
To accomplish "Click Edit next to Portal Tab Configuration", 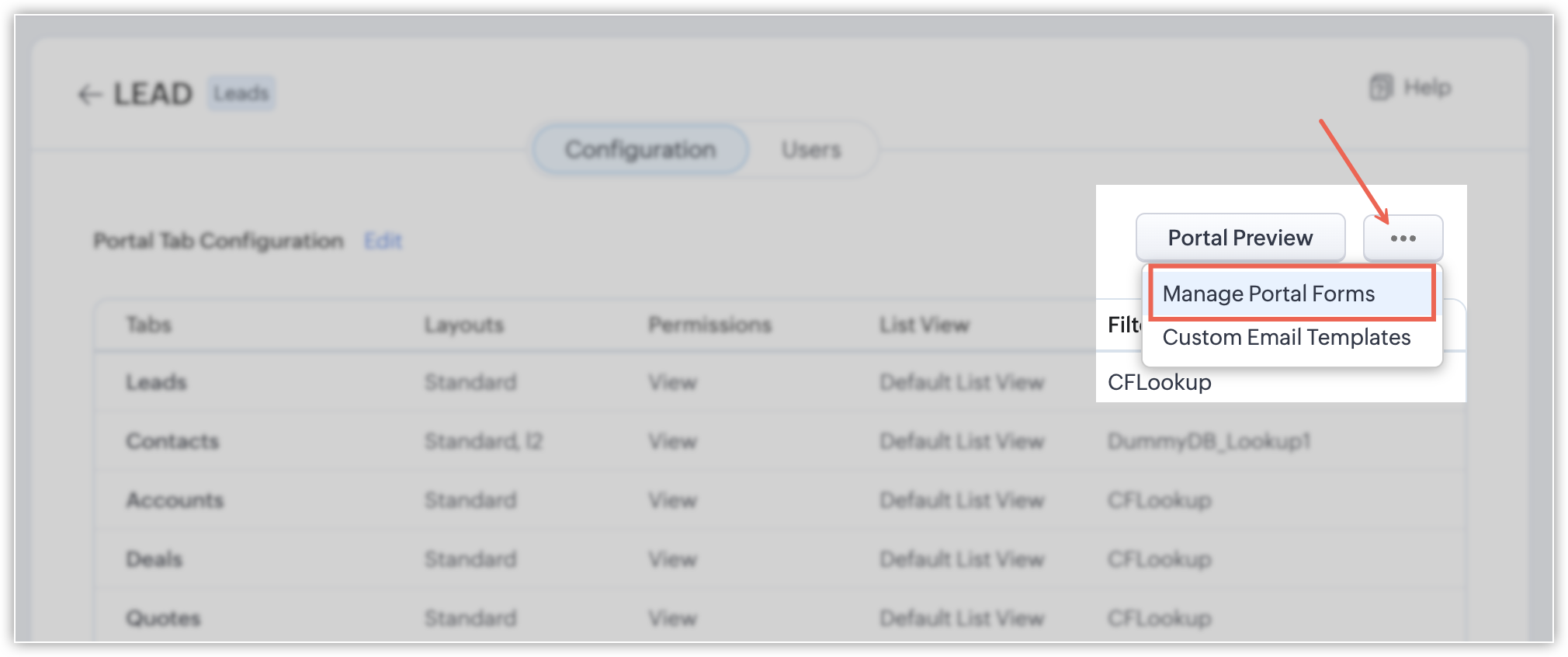I will point(383,241).
